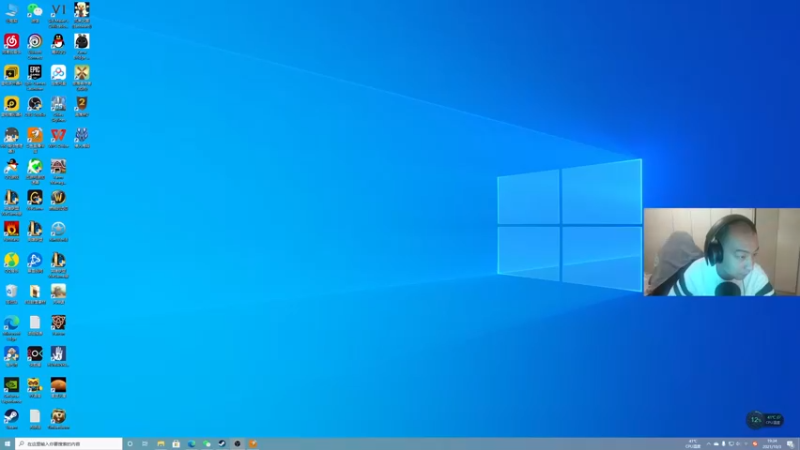This screenshot has width=800, height=450.
Task: Switch to OBS in the taskbar
Action: 237,444
